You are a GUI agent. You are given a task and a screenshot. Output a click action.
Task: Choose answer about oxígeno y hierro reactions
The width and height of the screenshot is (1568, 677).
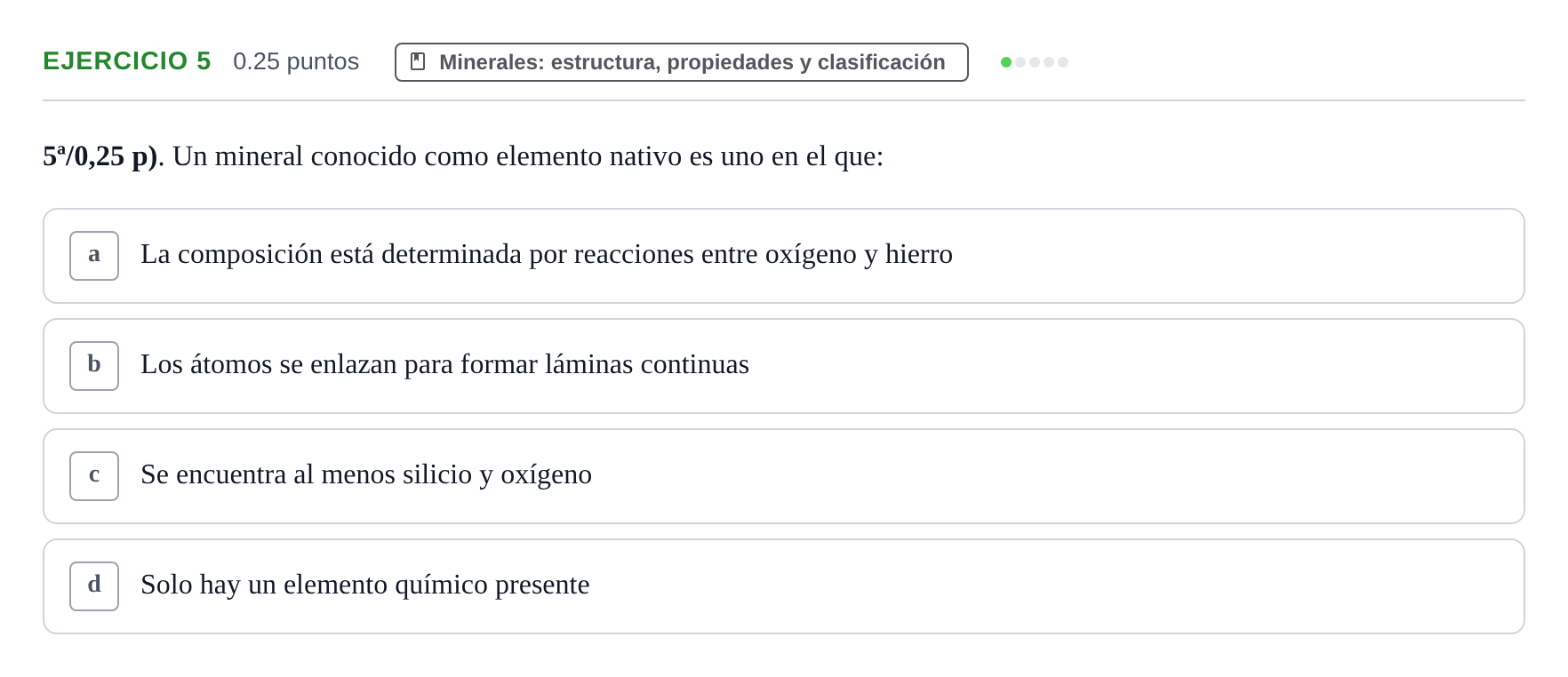pyautogui.click(x=784, y=256)
